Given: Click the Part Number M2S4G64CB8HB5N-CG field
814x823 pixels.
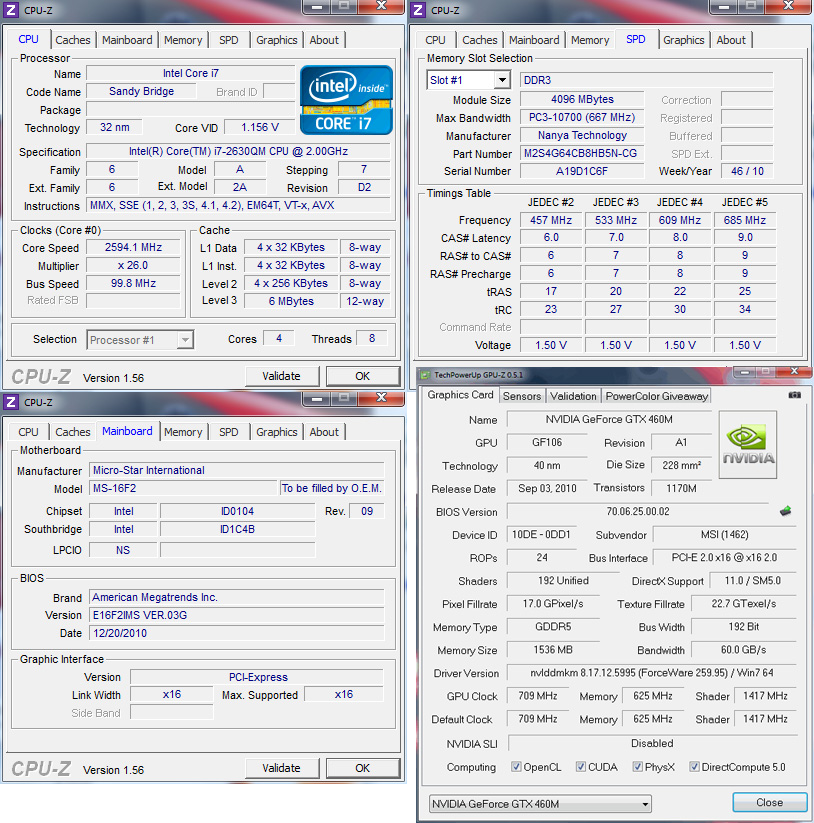Looking at the screenshot, I should (x=582, y=153).
